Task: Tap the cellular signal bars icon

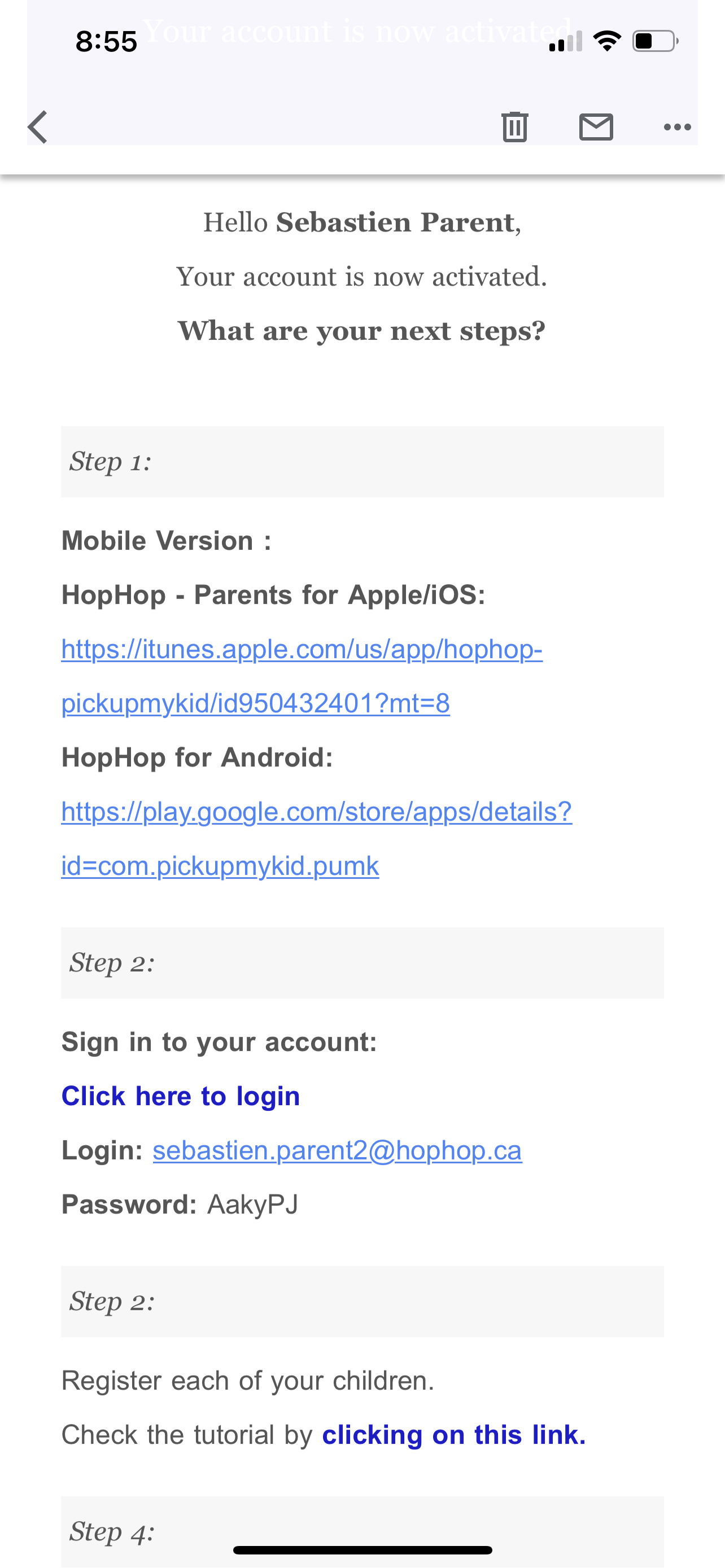Action: 566,41
